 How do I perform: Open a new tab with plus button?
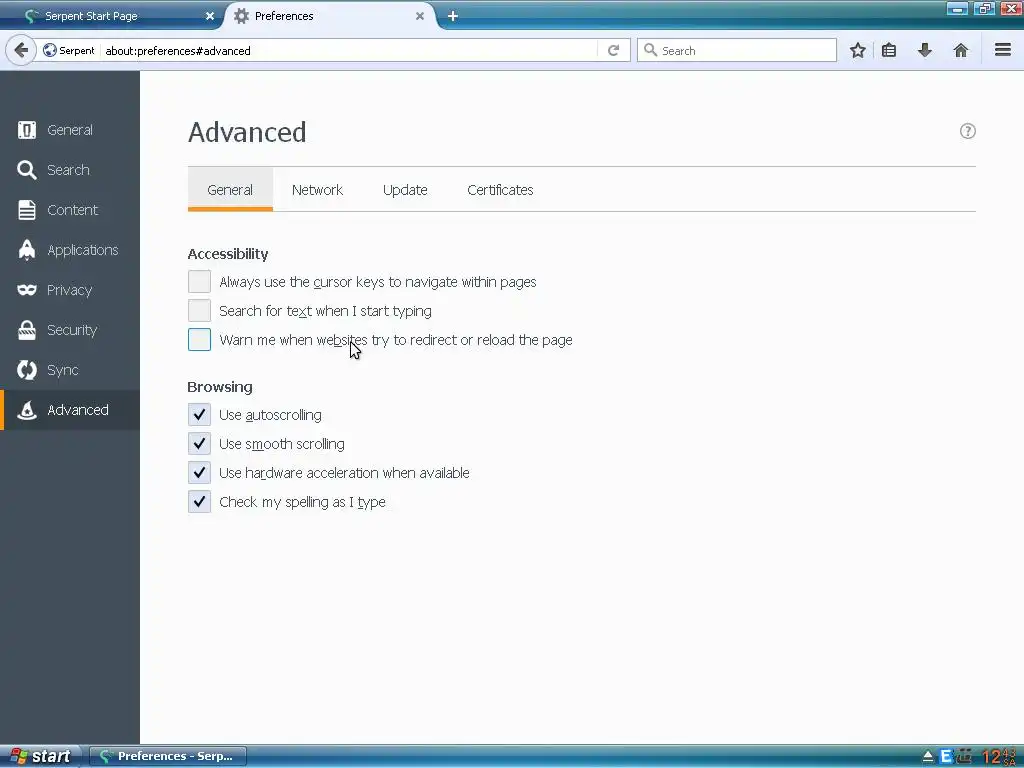coord(453,16)
